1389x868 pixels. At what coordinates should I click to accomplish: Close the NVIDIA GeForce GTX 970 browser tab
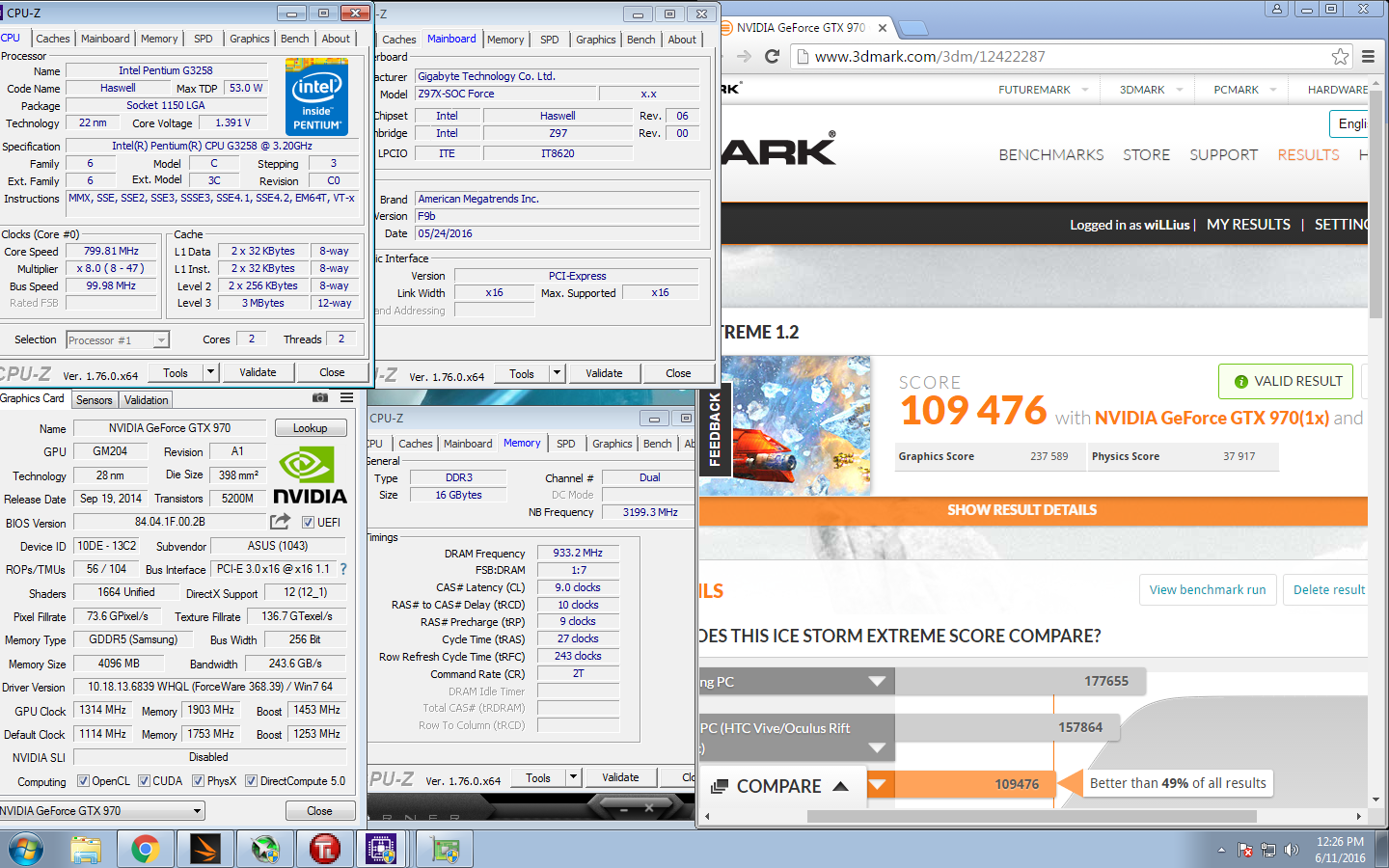(x=882, y=28)
